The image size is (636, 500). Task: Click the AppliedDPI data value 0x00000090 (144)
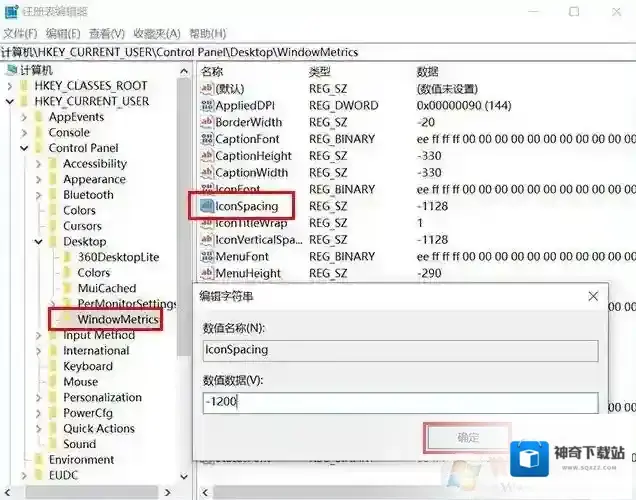(464, 105)
